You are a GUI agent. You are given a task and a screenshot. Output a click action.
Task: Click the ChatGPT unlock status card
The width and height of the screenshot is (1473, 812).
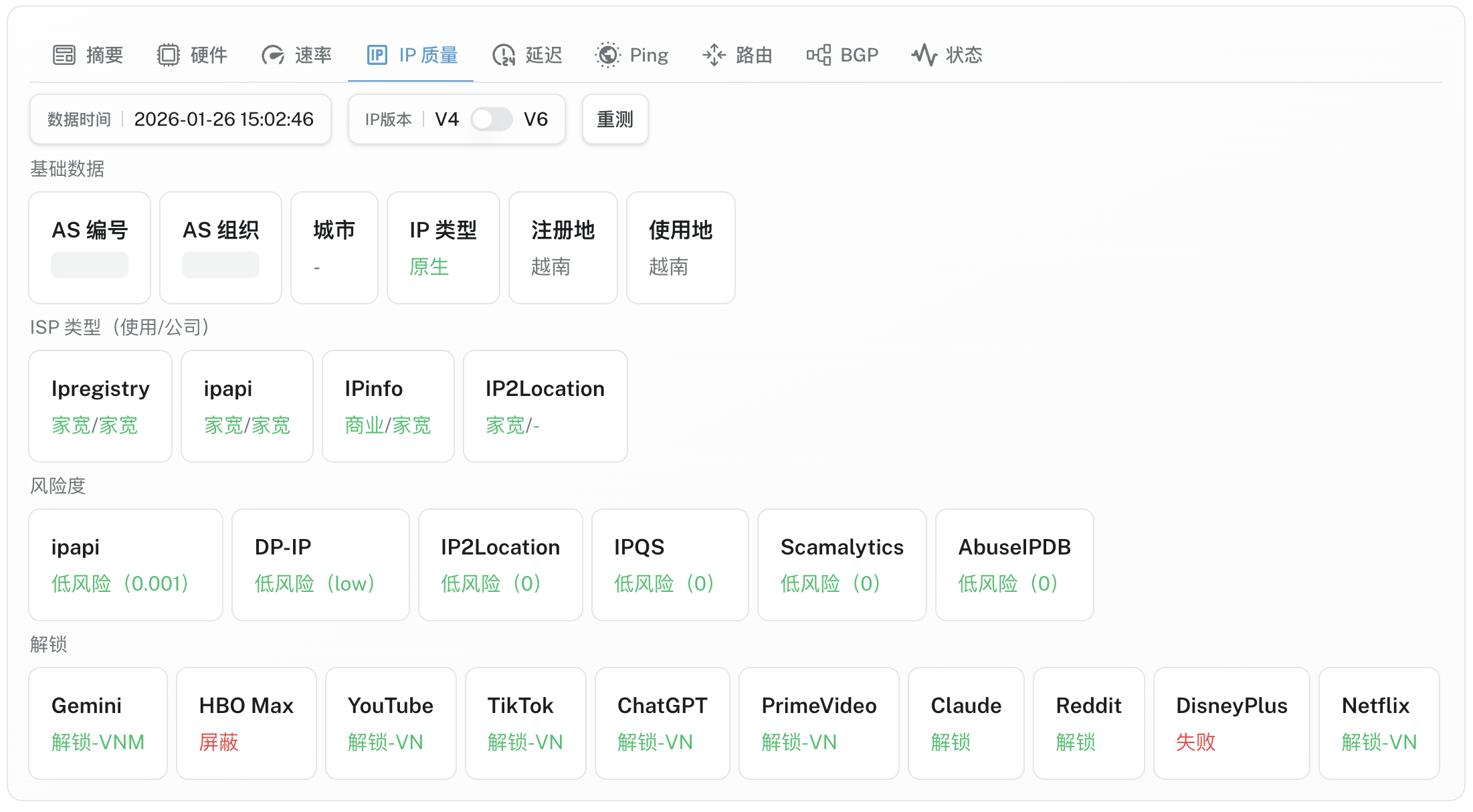click(662, 723)
